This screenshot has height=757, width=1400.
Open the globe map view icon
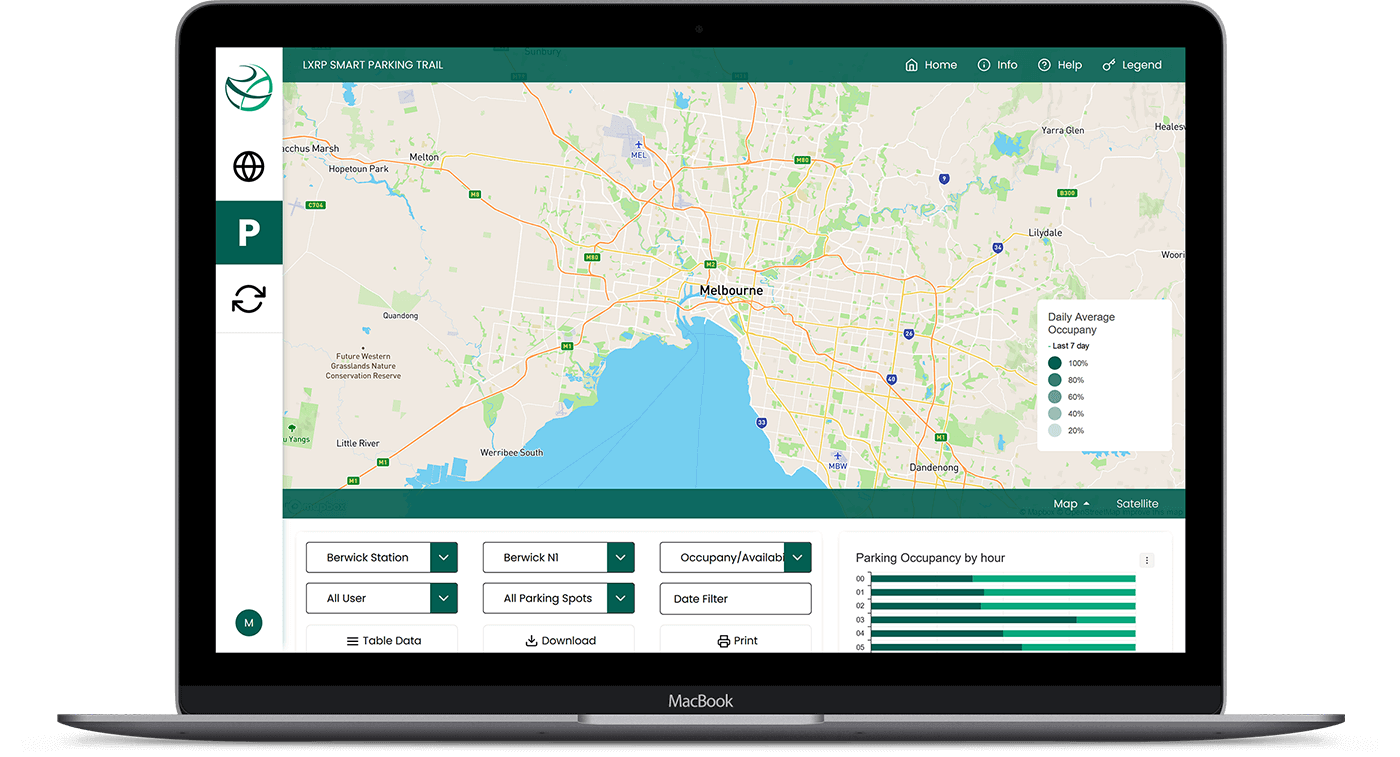pos(249,166)
